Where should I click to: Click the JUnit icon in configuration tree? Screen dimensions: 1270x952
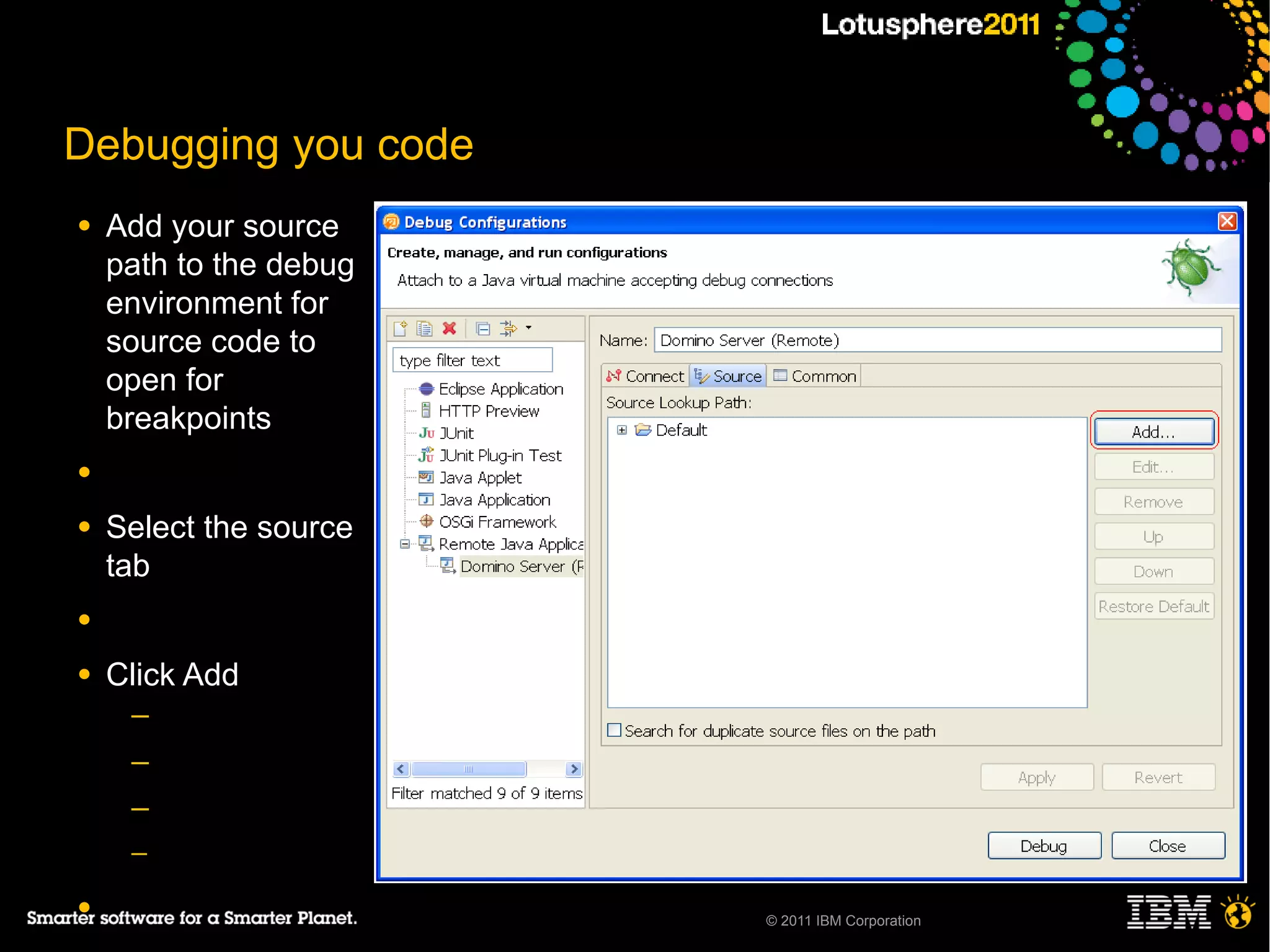(426, 433)
